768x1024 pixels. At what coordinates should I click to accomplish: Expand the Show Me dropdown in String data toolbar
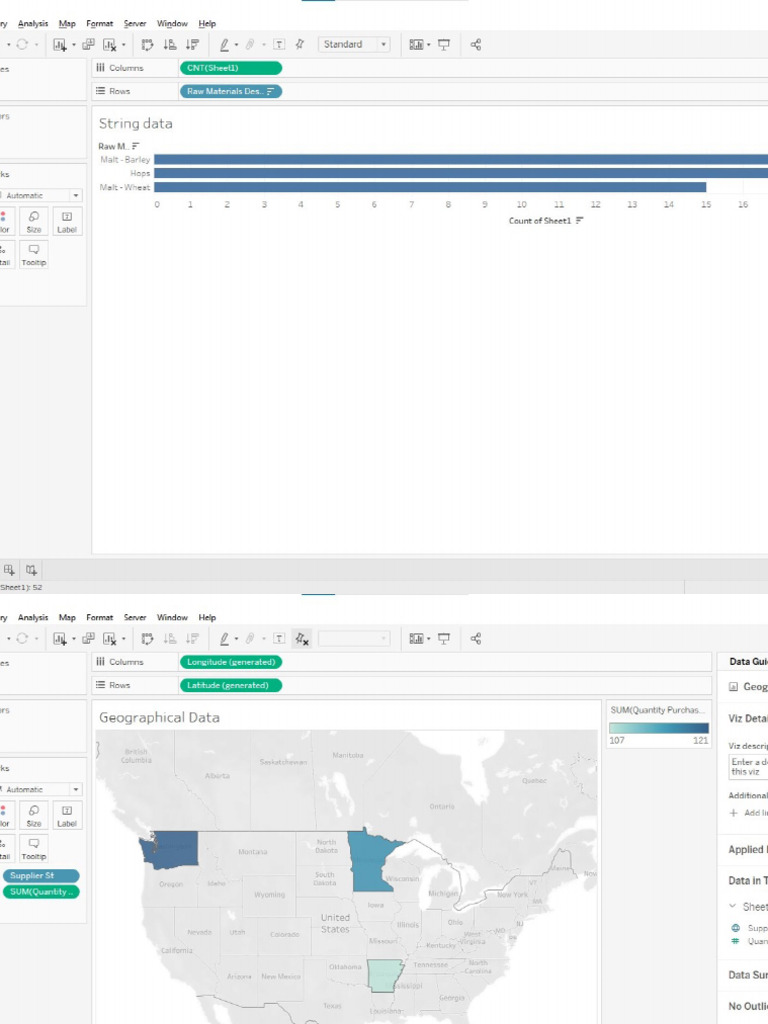[428, 44]
